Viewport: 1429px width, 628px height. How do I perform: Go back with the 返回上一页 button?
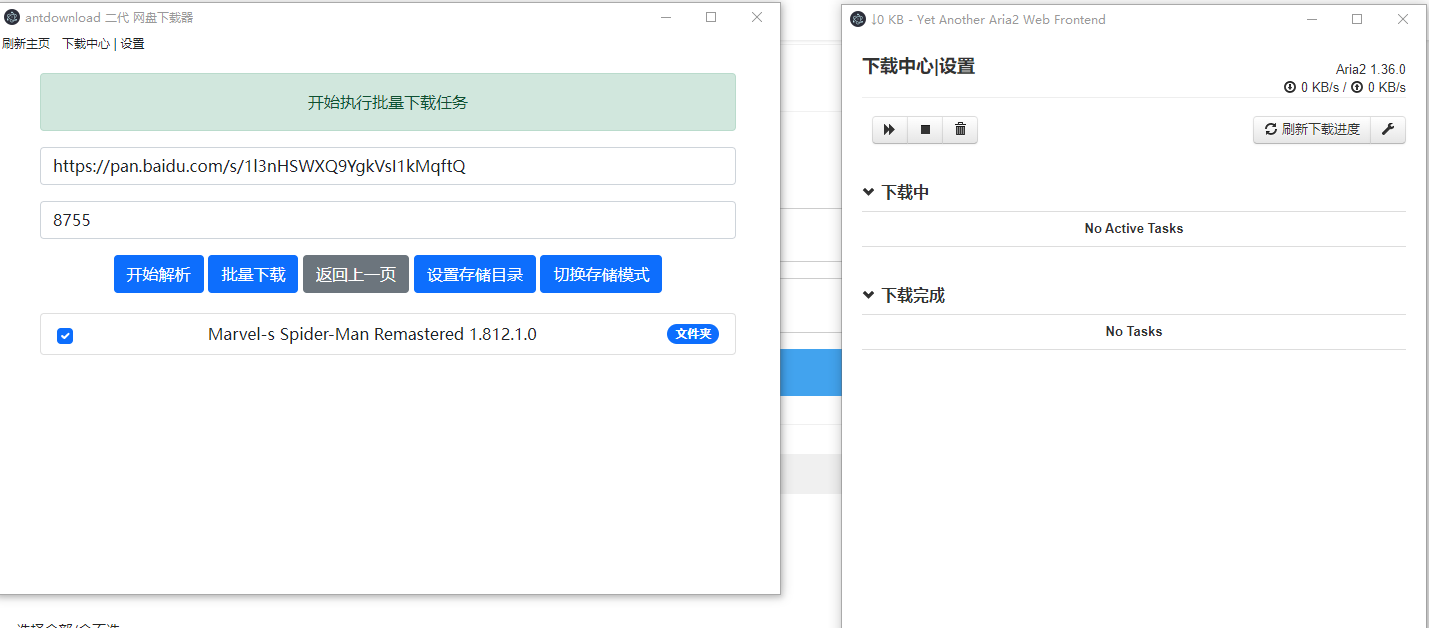[x=356, y=274]
